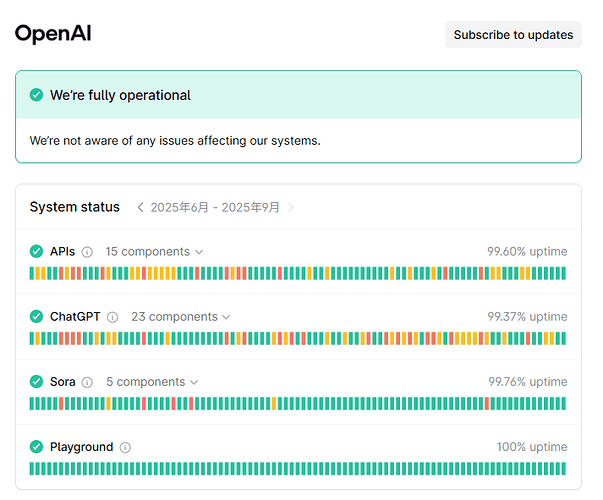Expand the ChatGPT 23 components list
The image size is (603, 500).
coord(180,317)
